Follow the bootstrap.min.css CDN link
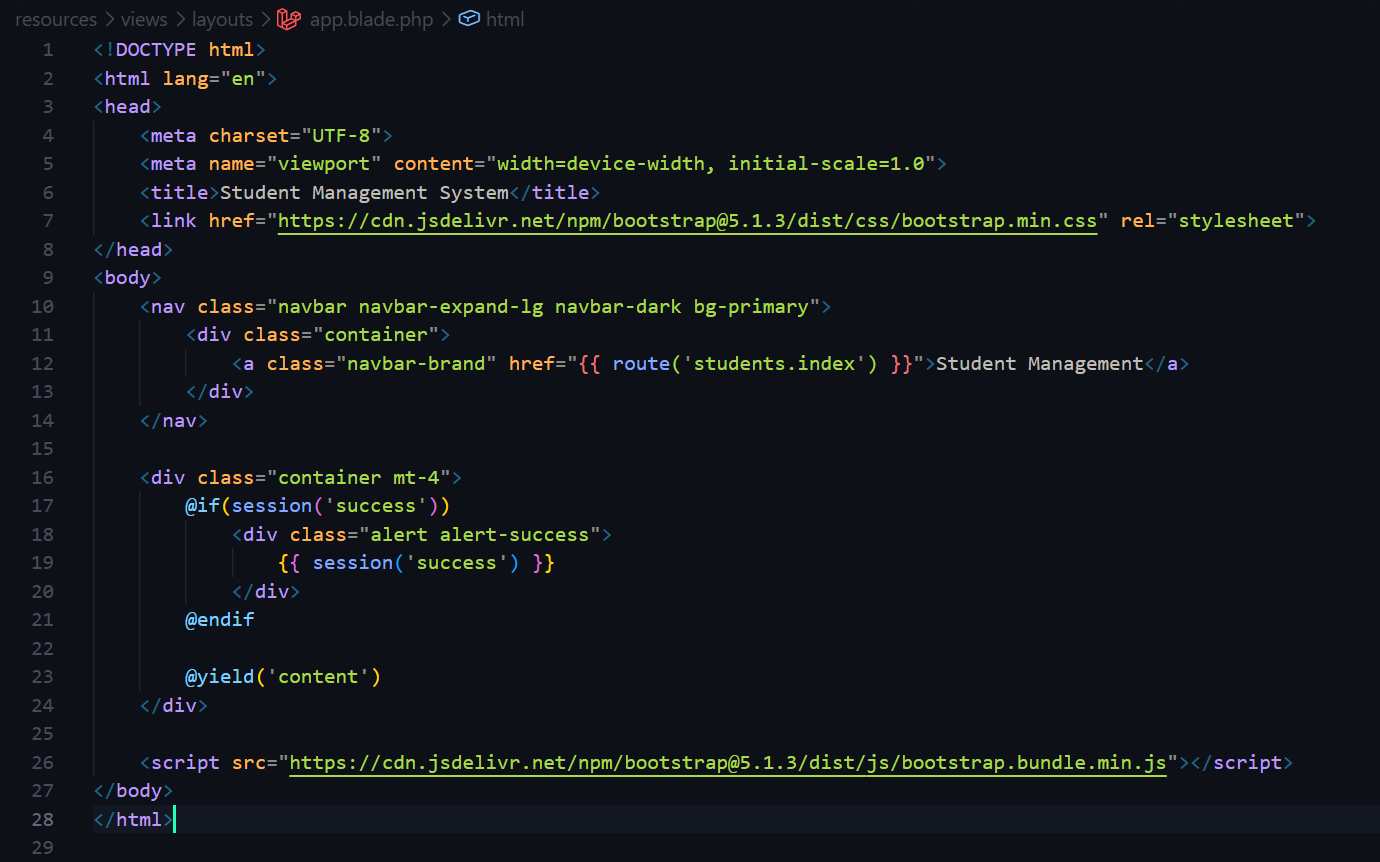Viewport: 1380px width, 862px height. (x=688, y=221)
